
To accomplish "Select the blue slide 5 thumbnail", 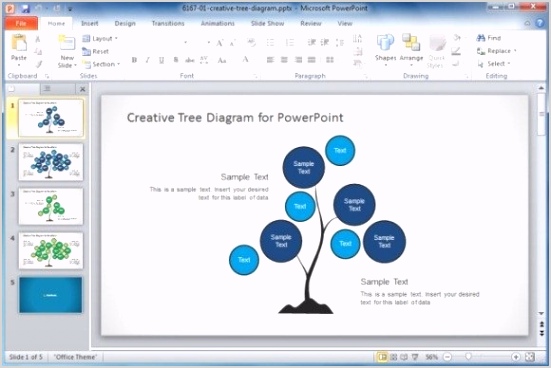I will pos(51,295).
